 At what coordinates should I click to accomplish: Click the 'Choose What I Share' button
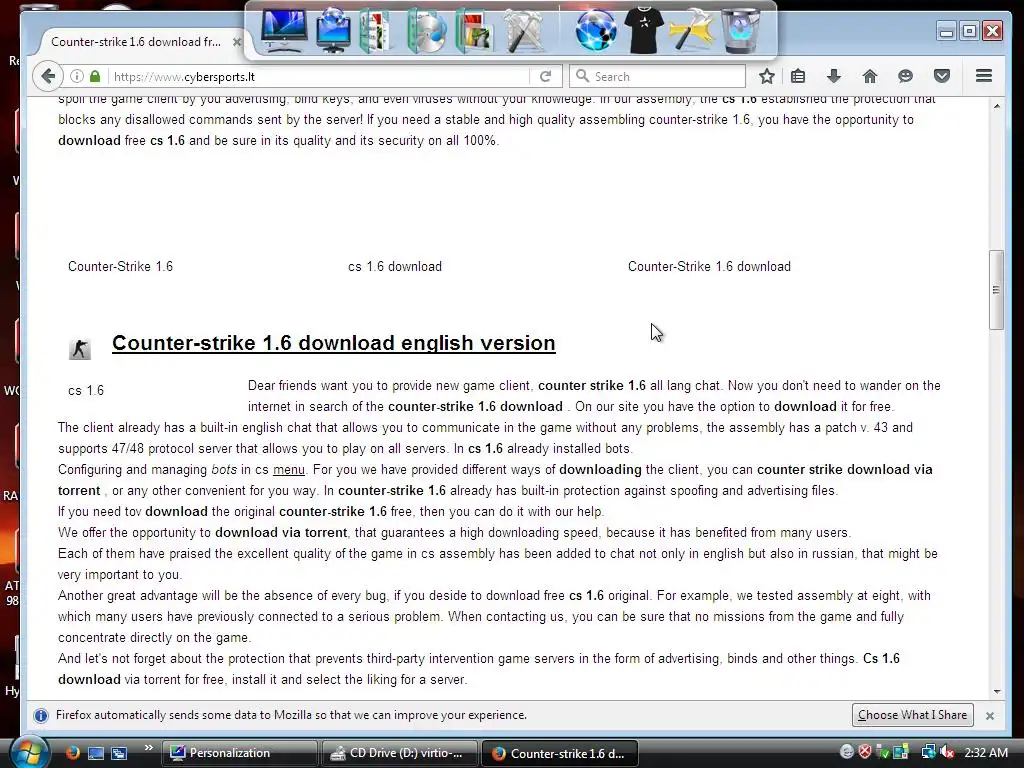[x=912, y=715]
